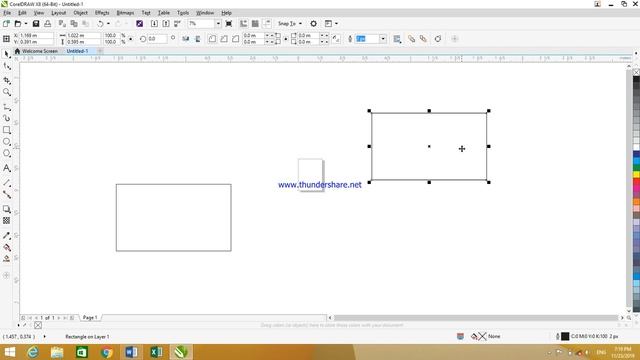Open the outline width dropdown
The width and height of the screenshot is (640, 360).
383,39
